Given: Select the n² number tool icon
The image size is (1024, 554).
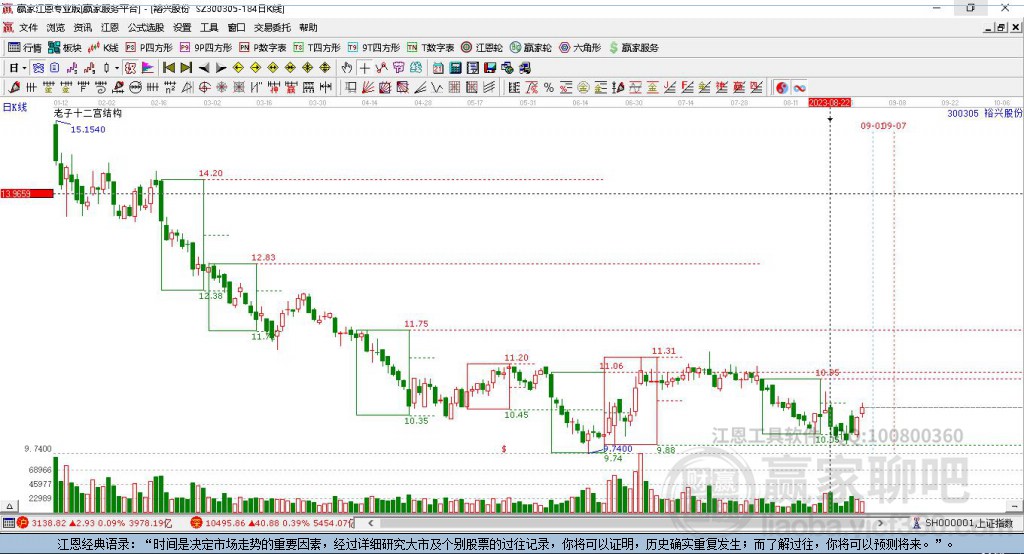Looking at the screenshot, I should pyautogui.click(x=170, y=88).
